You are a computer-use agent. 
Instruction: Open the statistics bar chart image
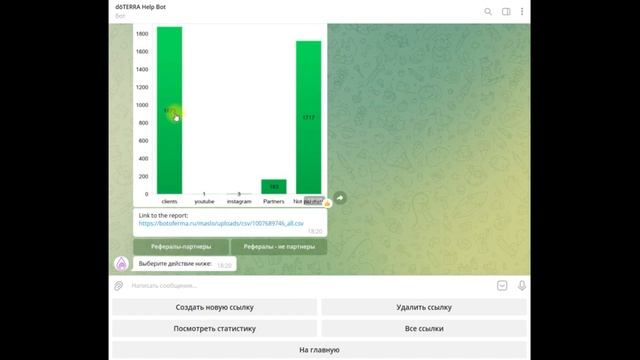pyautogui.click(x=230, y=115)
